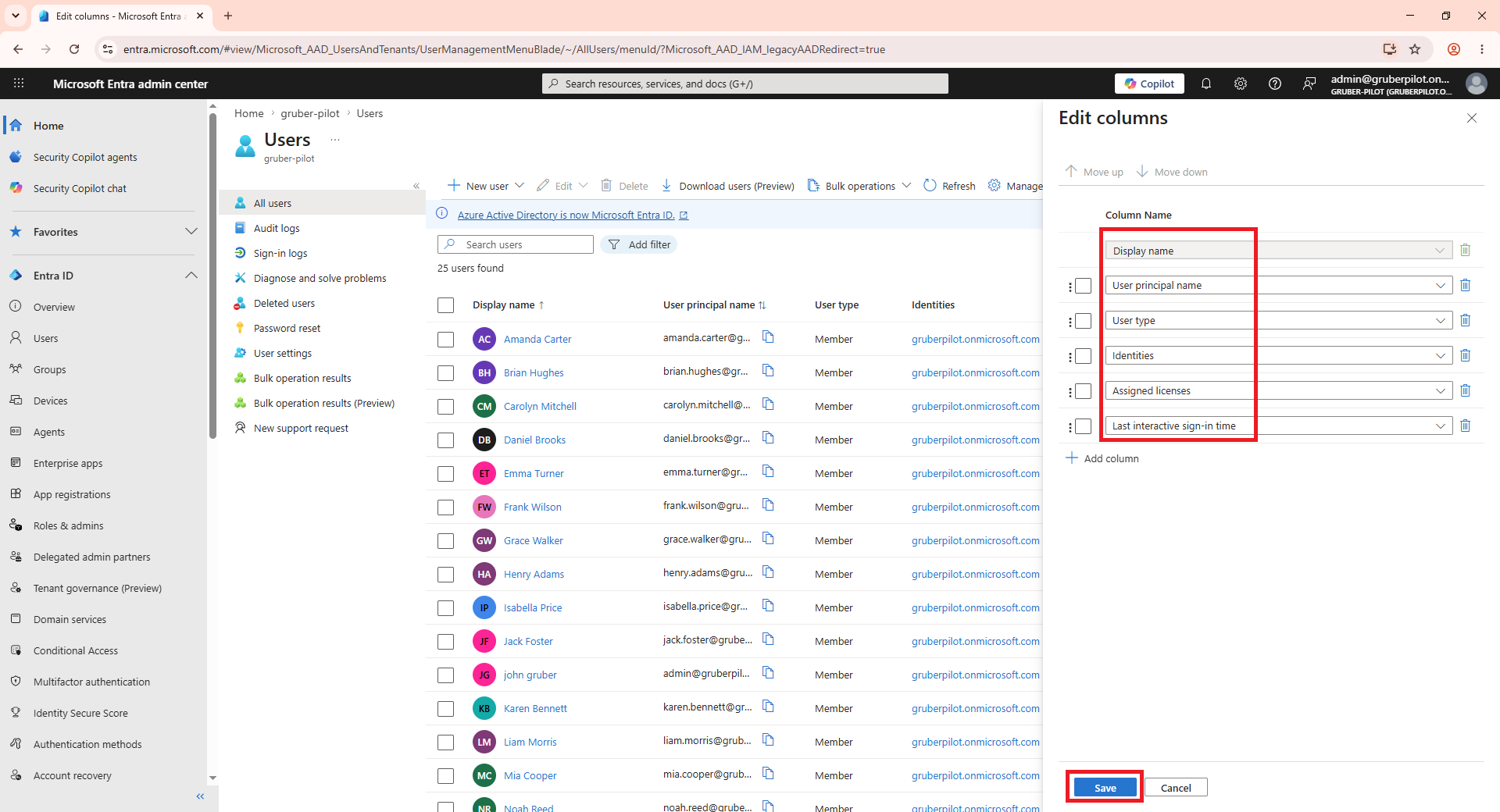Collapse the Entra ID section in sidebar
The image size is (1500, 812).
click(x=191, y=276)
